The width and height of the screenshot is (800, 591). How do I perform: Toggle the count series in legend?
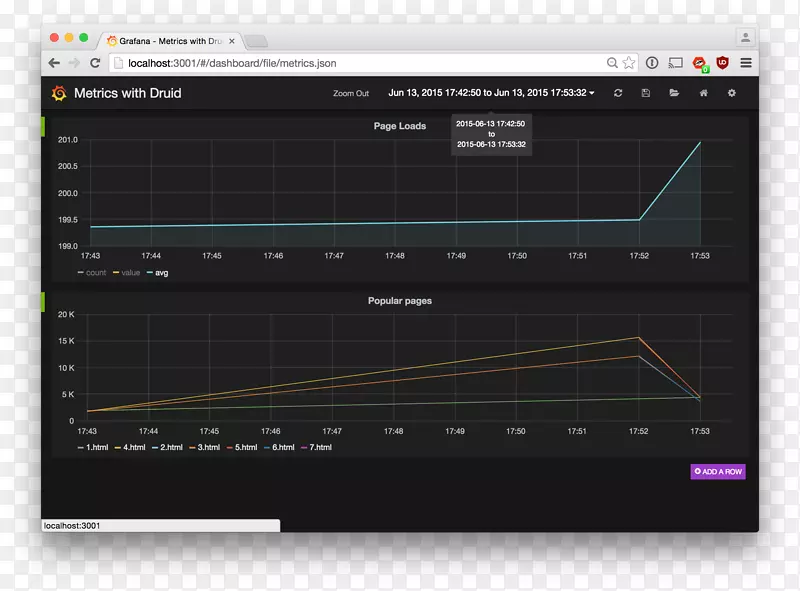[x=95, y=272]
